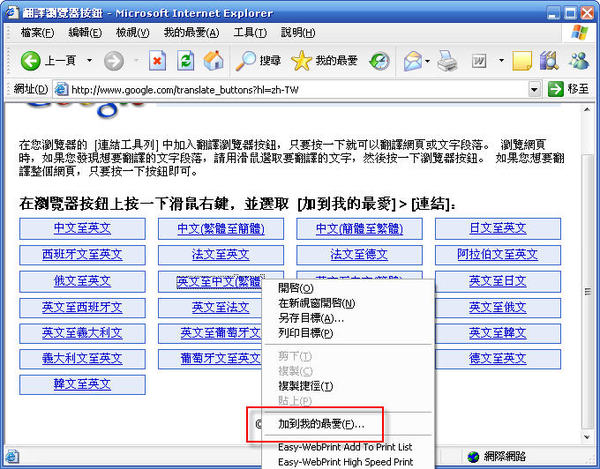This screenshot has width=600, height=469.
Task: Open Edit button dropdown arrow
Action: [501, 60]
